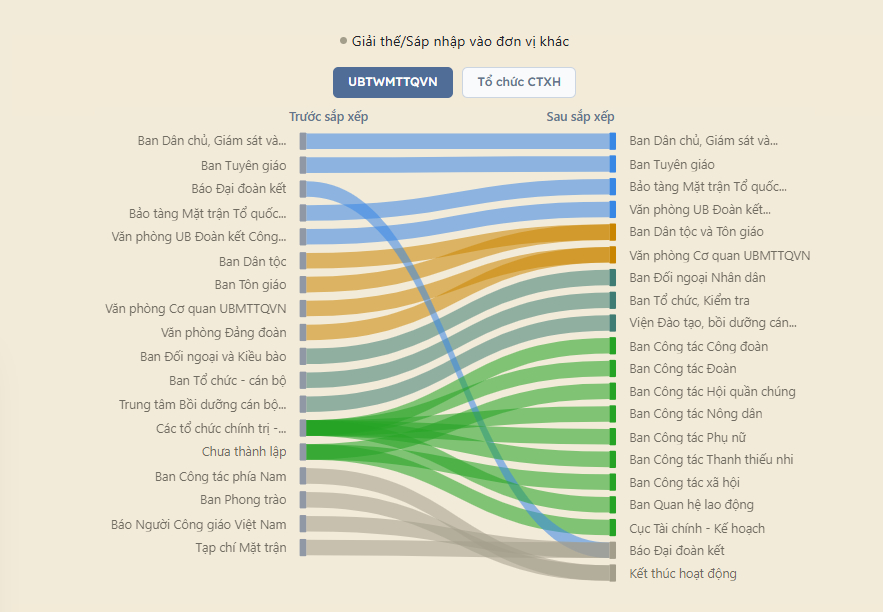The image size is (883, 612).
Task: Click the Văn phòng Đảng đoàn source node
Action: click(x=303, y=332)
